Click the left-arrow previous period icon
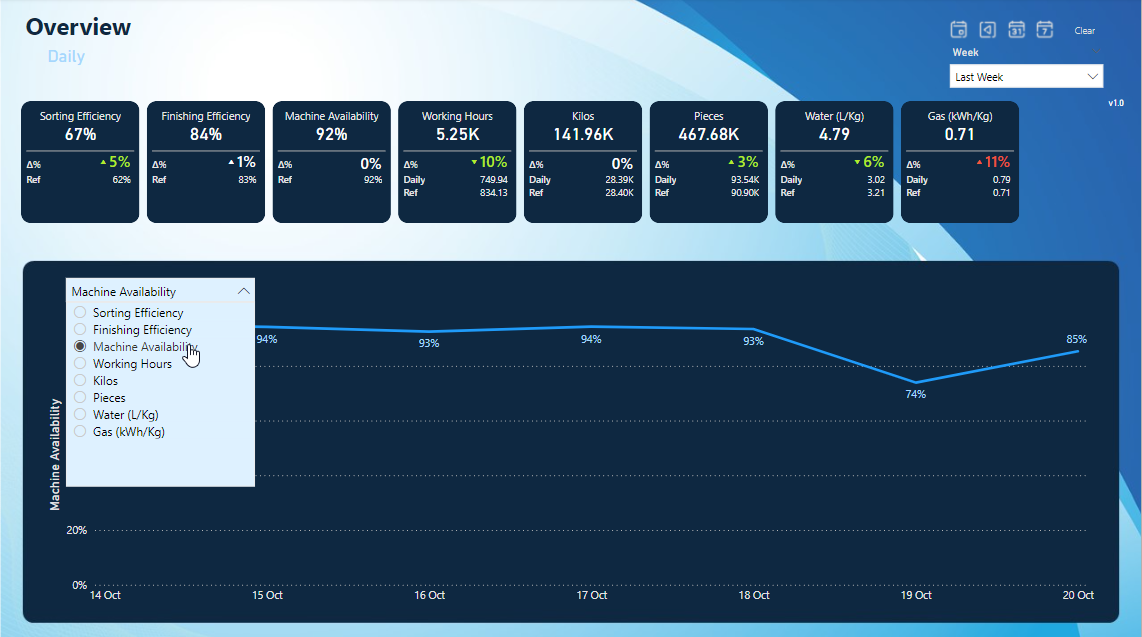1142x637 pixels. tap(987, 29)
